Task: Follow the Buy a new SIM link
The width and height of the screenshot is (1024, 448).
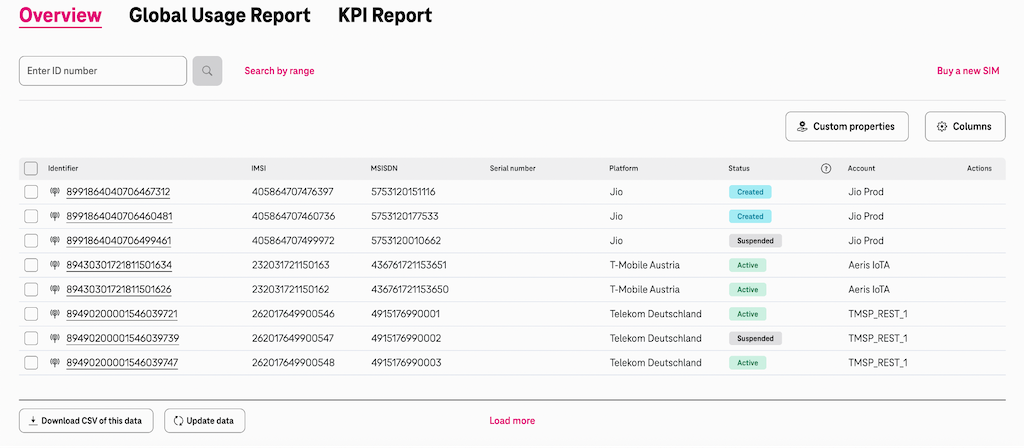Action: [968, 71]
